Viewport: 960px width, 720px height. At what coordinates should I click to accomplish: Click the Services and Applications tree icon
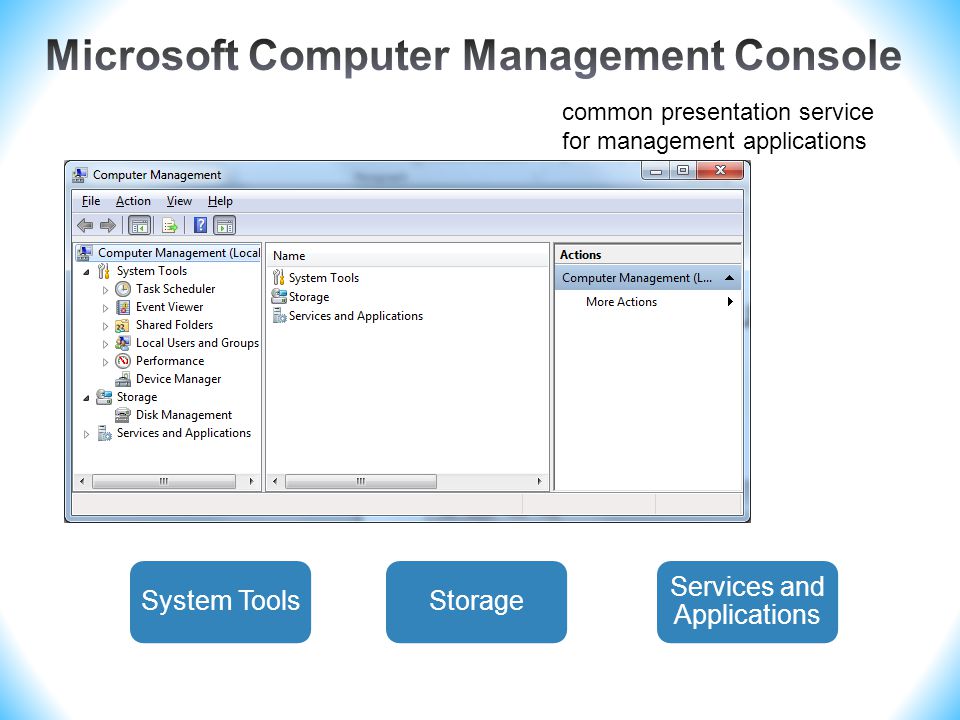click(105, 433)
